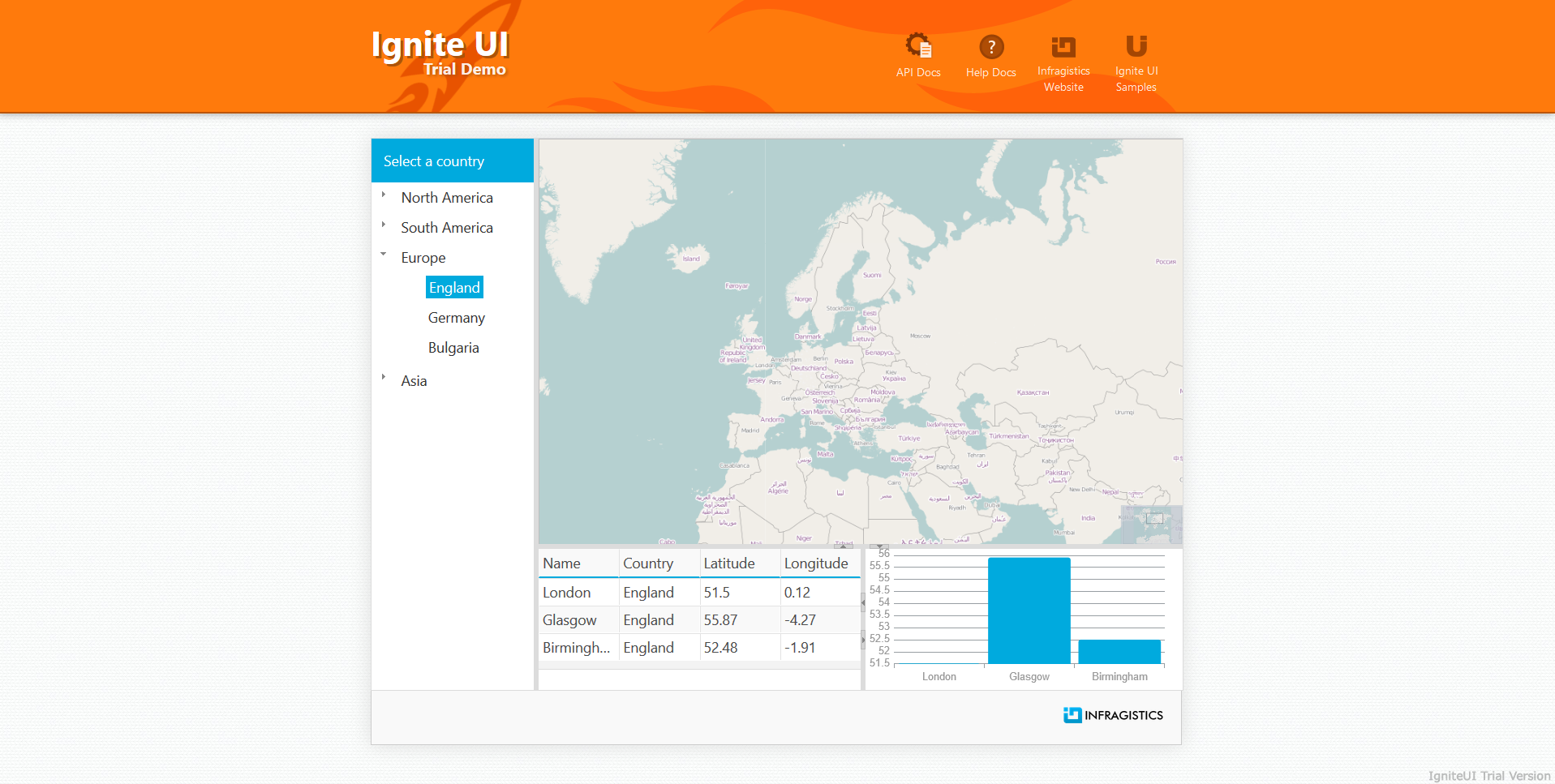Sort by the Latitude column header
The height and width of the screenshot is (784, 1555).
pyautogui.click(x=740, y=563)
